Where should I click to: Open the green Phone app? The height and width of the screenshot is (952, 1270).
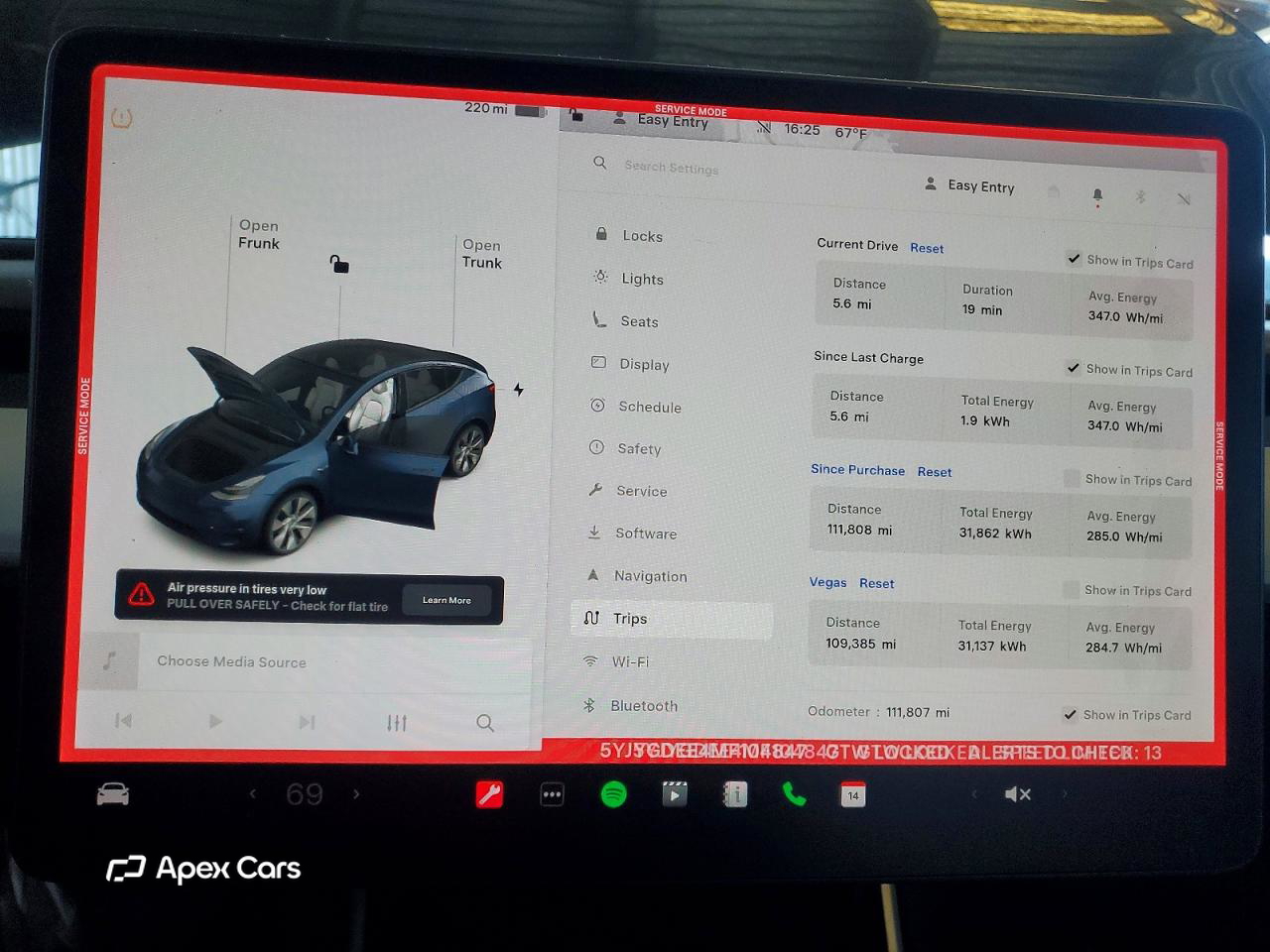[794, 794]
